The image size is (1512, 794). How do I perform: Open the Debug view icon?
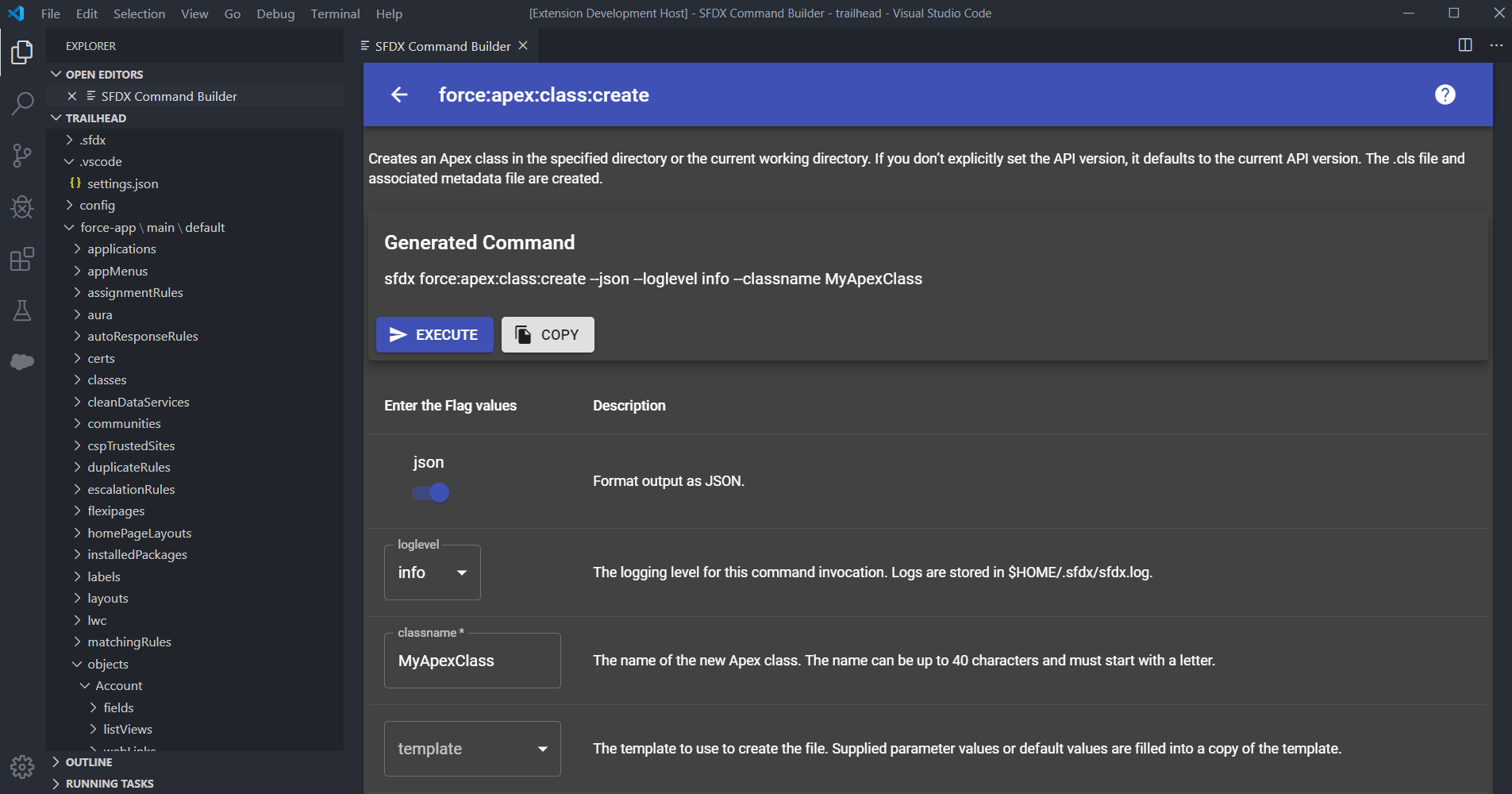(22, 207)
